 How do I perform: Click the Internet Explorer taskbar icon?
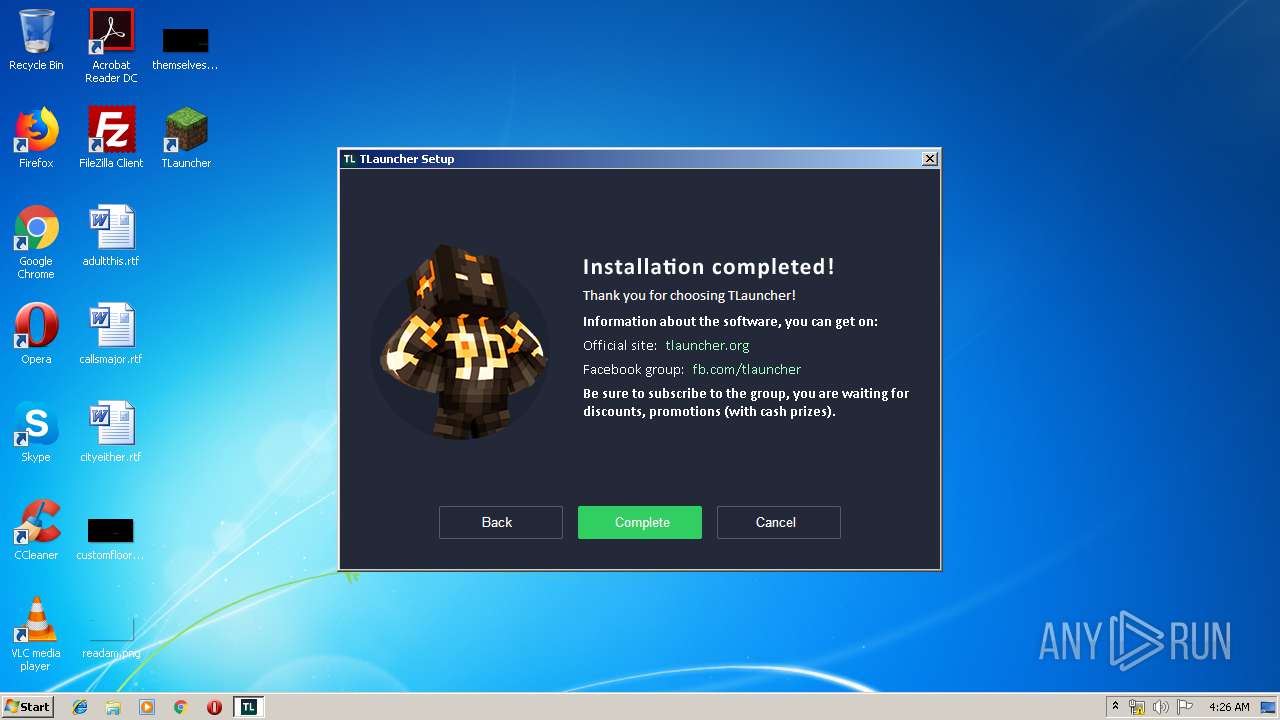[x=80, y=707]
